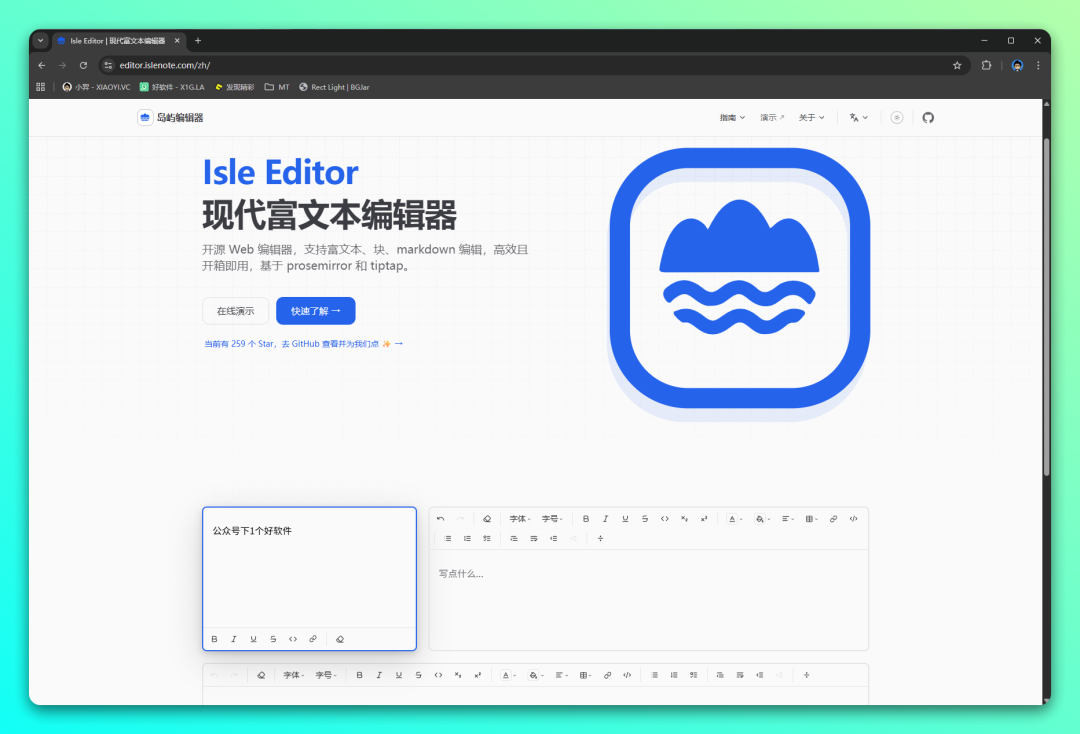Apply bullet list in the 写点什么 editor
The width and height of the screenshot is (1080, 734).
click(448, 538)
